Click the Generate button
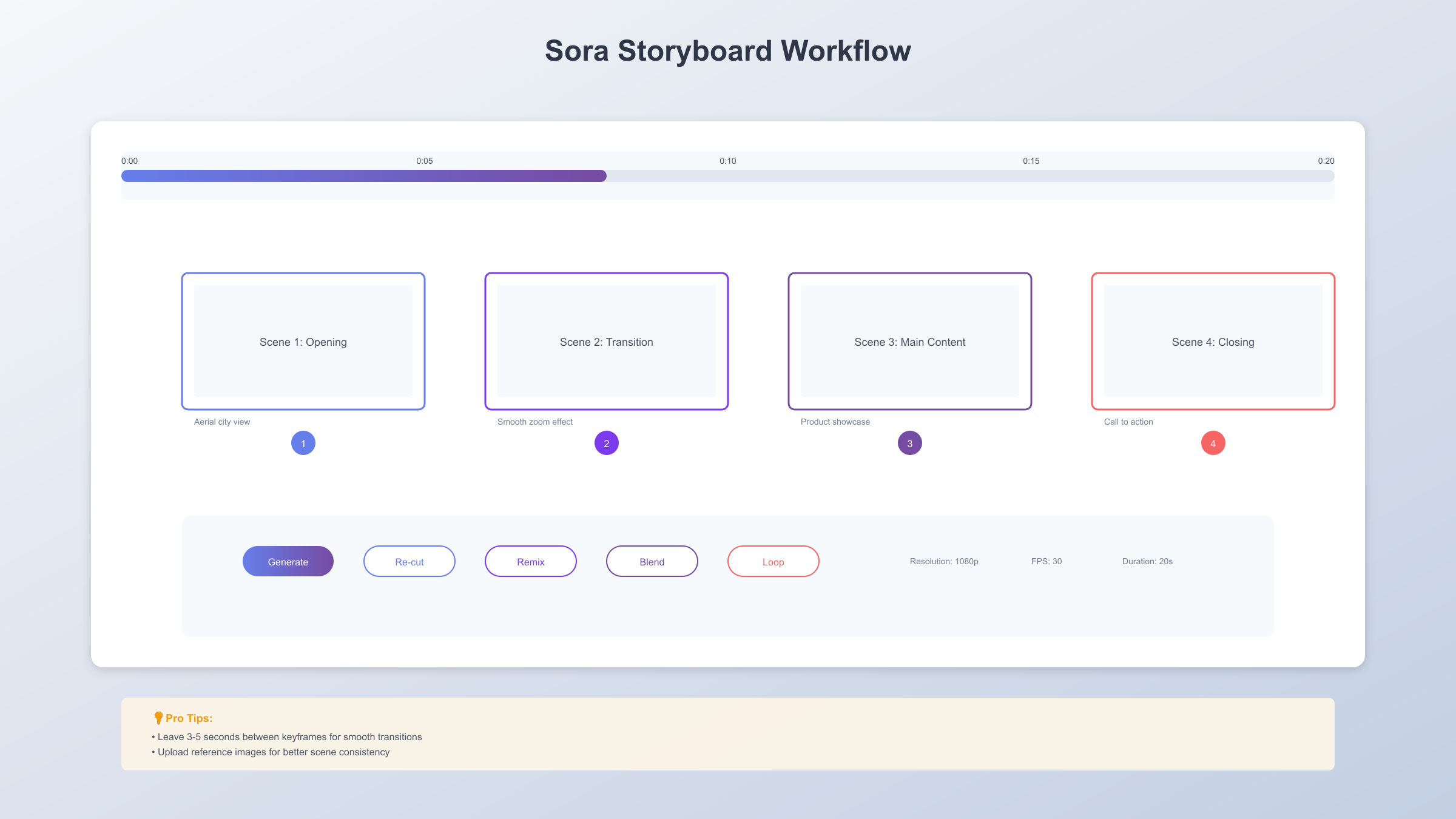Screen dimensions: 1456x819 pos(288,561)
